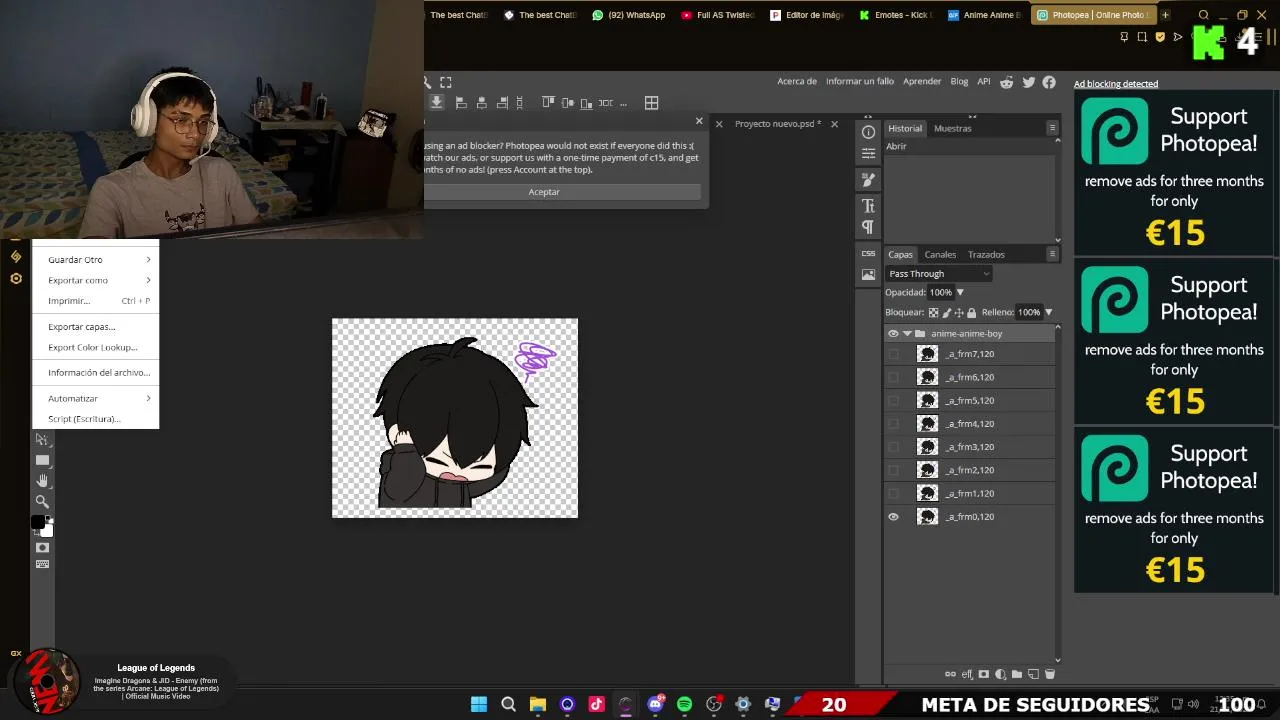Align right edges icon in options bar
Image resolution: width=1280 pixels, height=720 pixels.
point(503,102)
